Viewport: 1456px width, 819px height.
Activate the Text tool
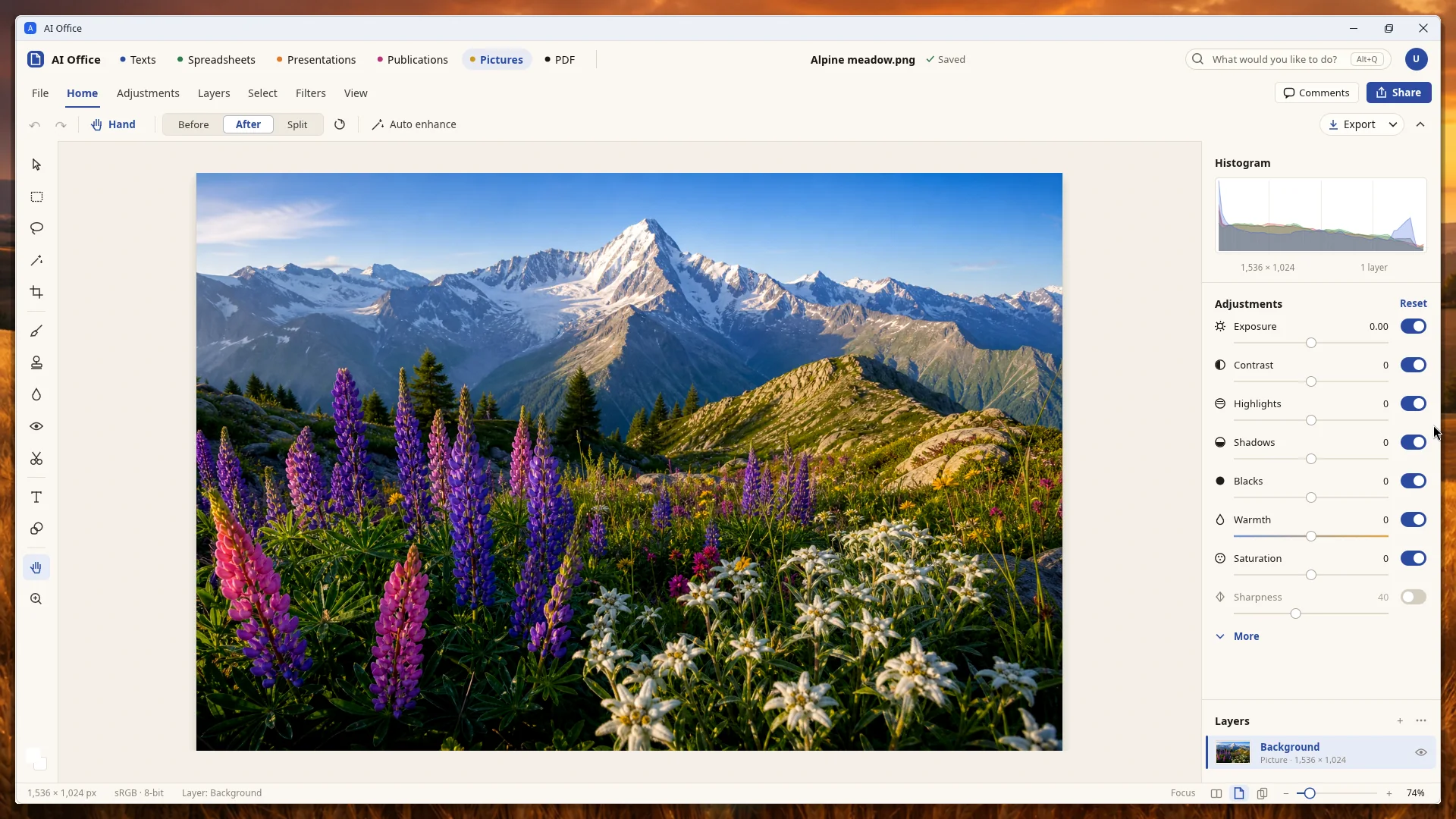pos(36,497)
